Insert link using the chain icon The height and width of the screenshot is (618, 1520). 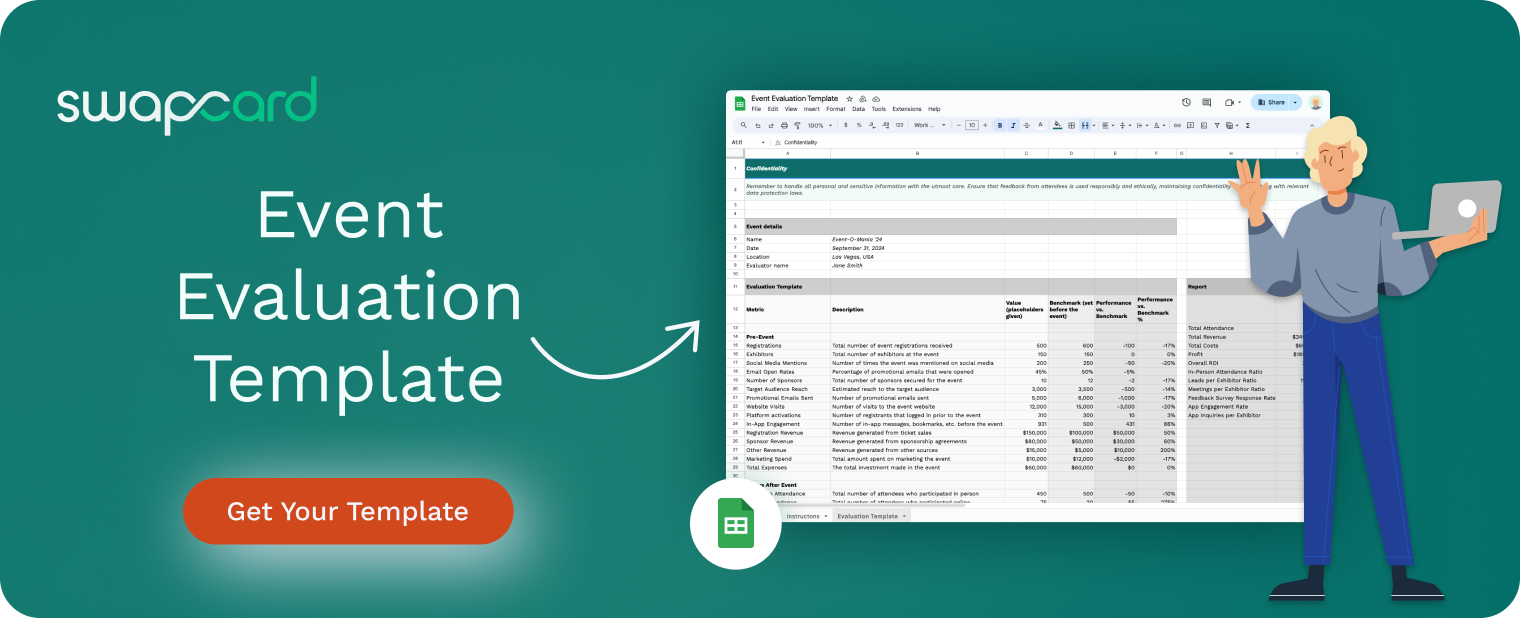point(1177,126)
